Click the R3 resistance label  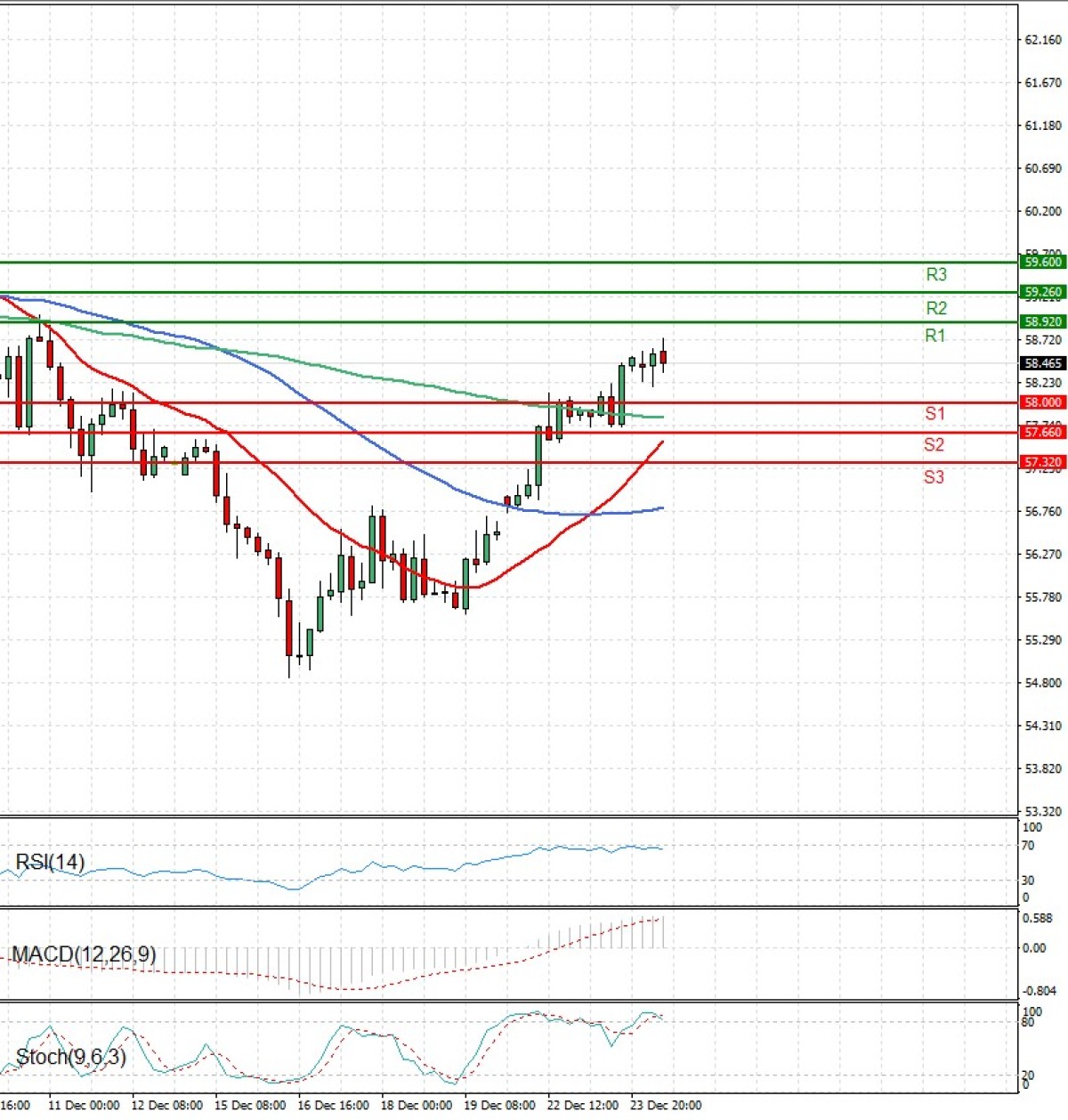(935, 275)
